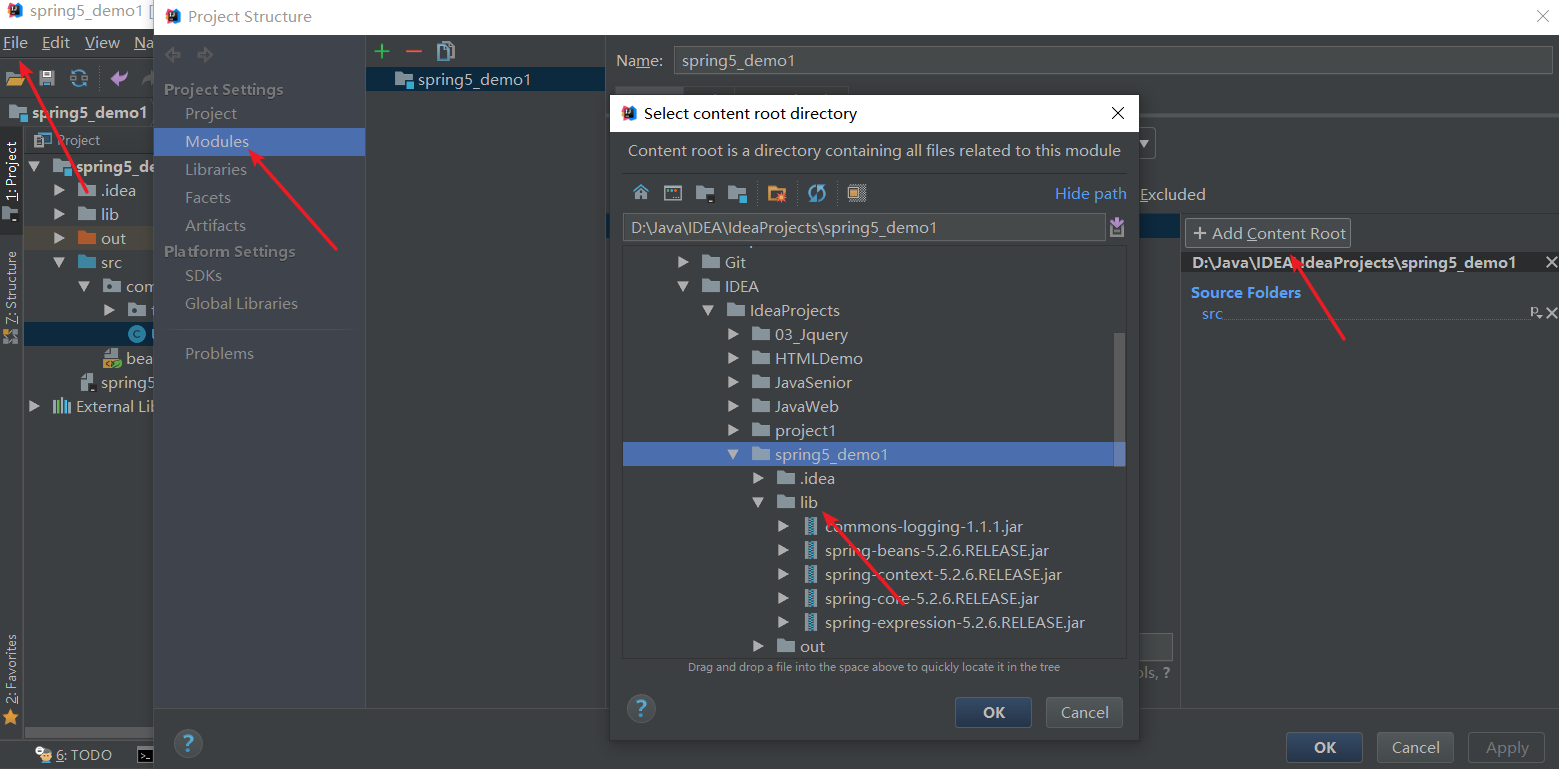Viewport: 1559px width, 769px height.
Task: Select spring-core-5.2.6.RELEASE.jar row
Action: [x=874, y=598]
